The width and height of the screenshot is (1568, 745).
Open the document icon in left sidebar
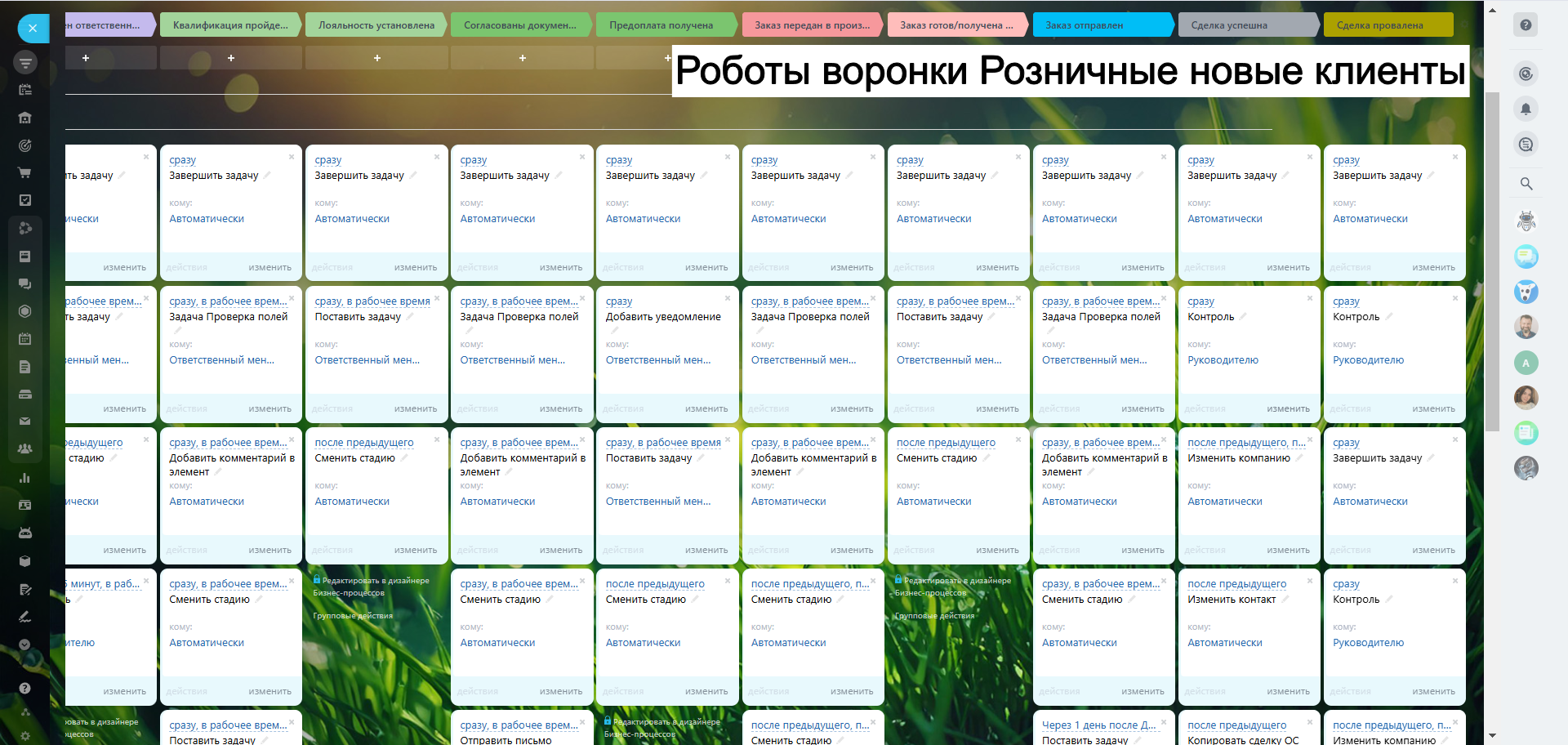click(x=25, y=367)
